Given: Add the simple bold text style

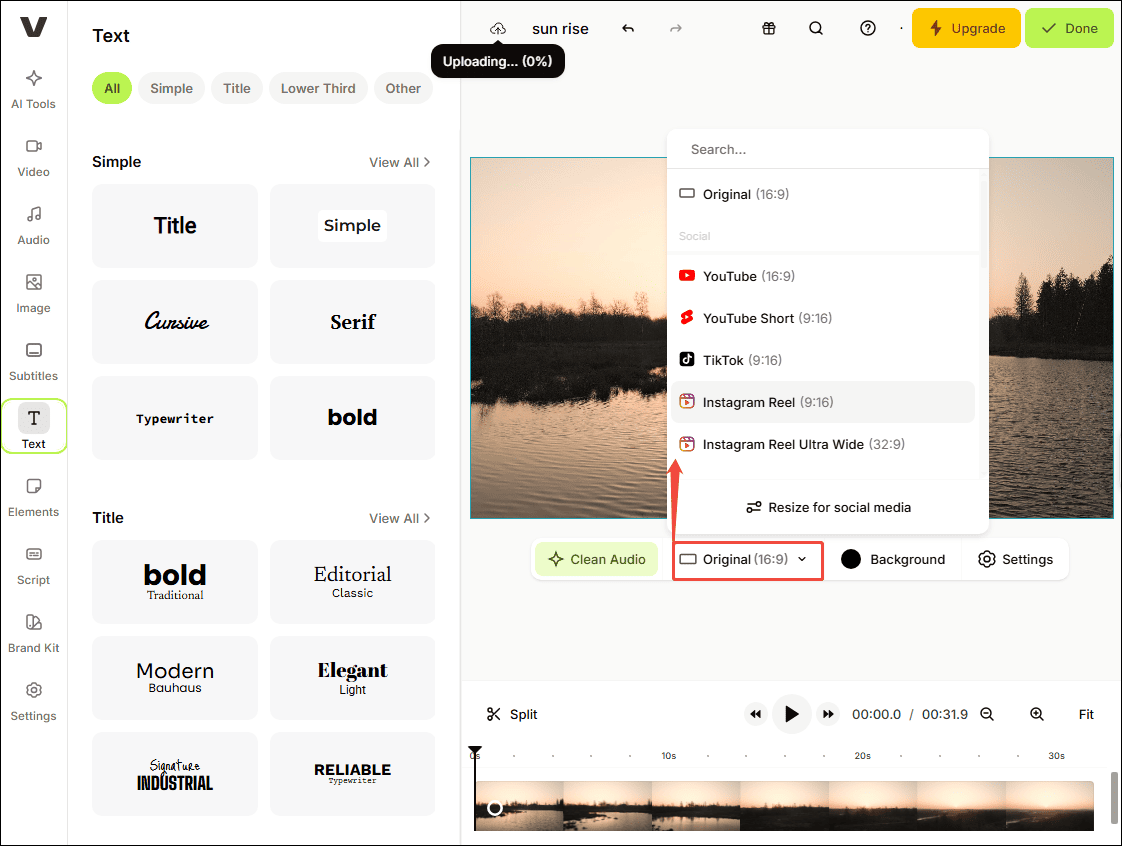Looking at the screenshot, I should coord(352,418).
